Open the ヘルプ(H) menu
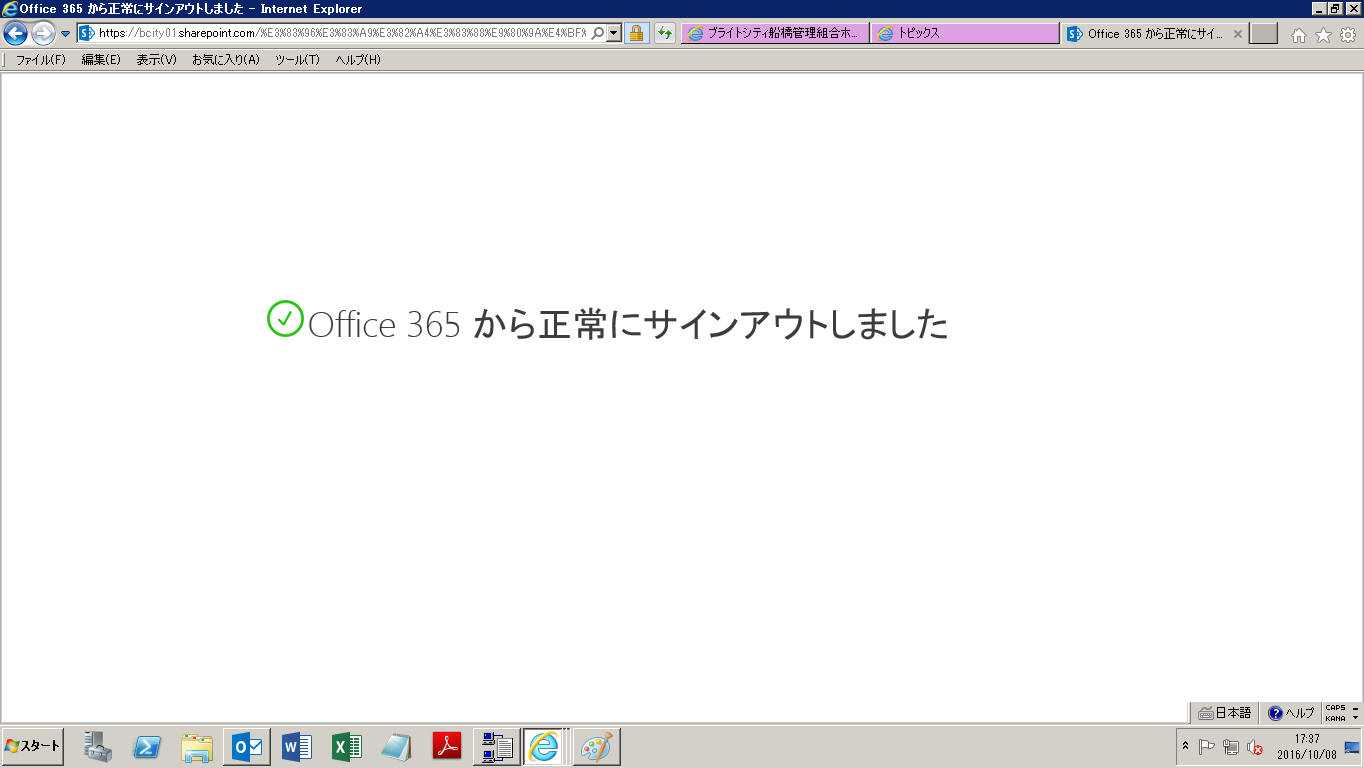Viewport: 1364px width, 768px height. pyautogui.click(x=357, y=60)
